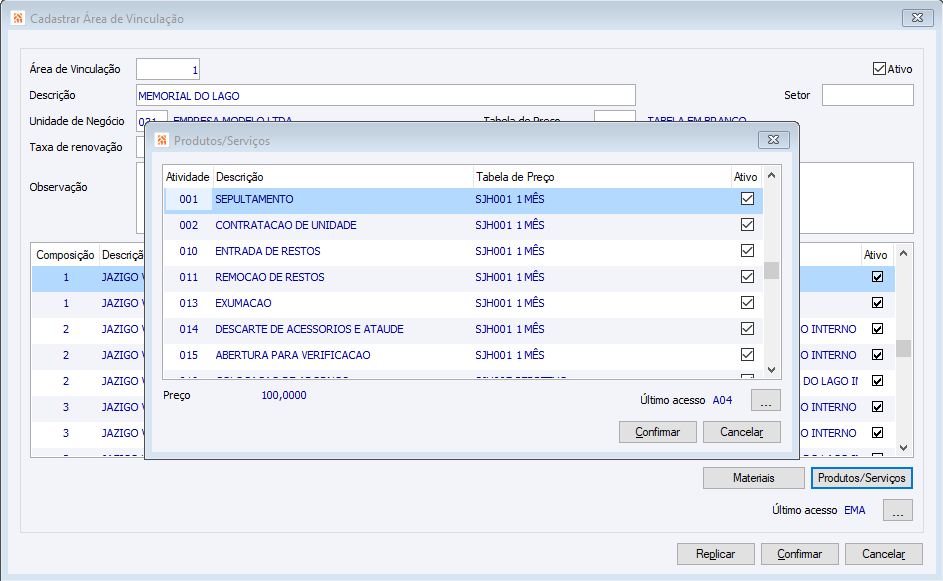Open ellipsis button next to Último acesso A04
943x581 pixels.
click(x=766, y=400)
